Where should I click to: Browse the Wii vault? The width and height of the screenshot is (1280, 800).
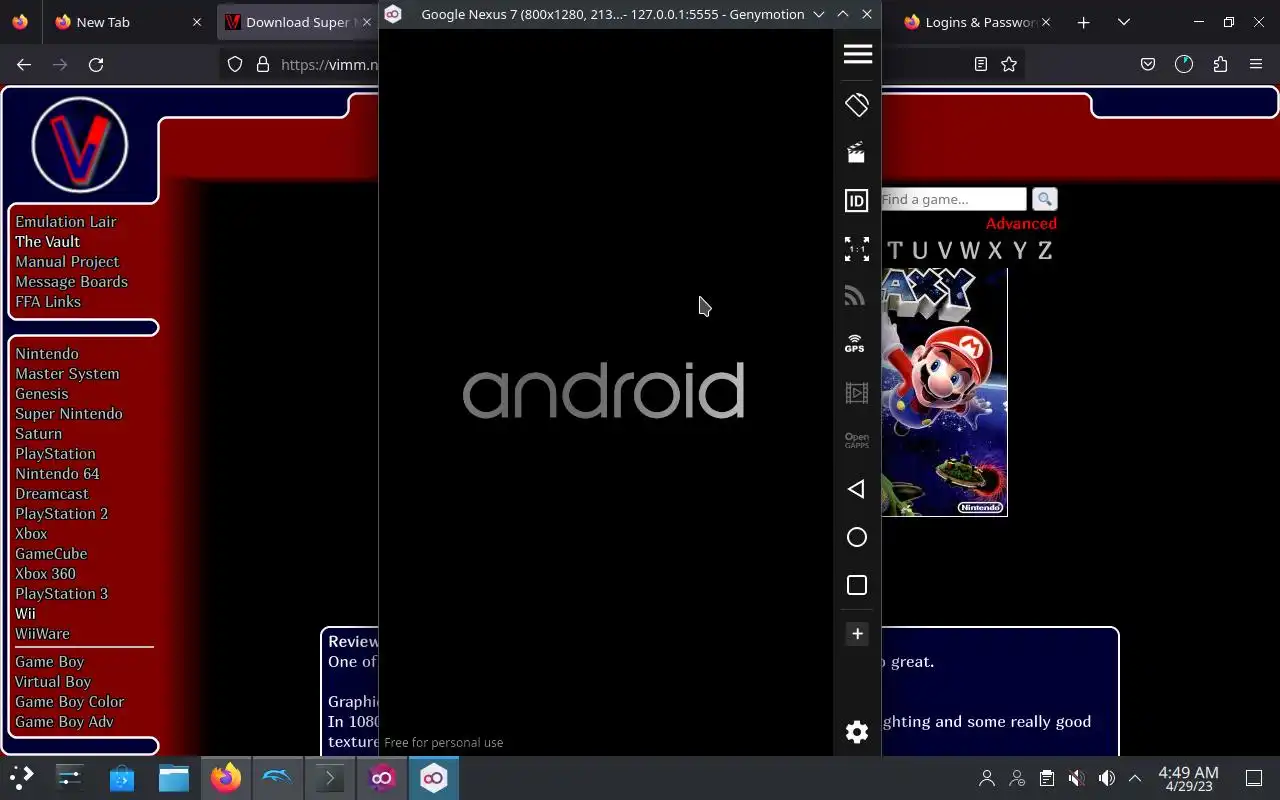(x=25, y=613)
